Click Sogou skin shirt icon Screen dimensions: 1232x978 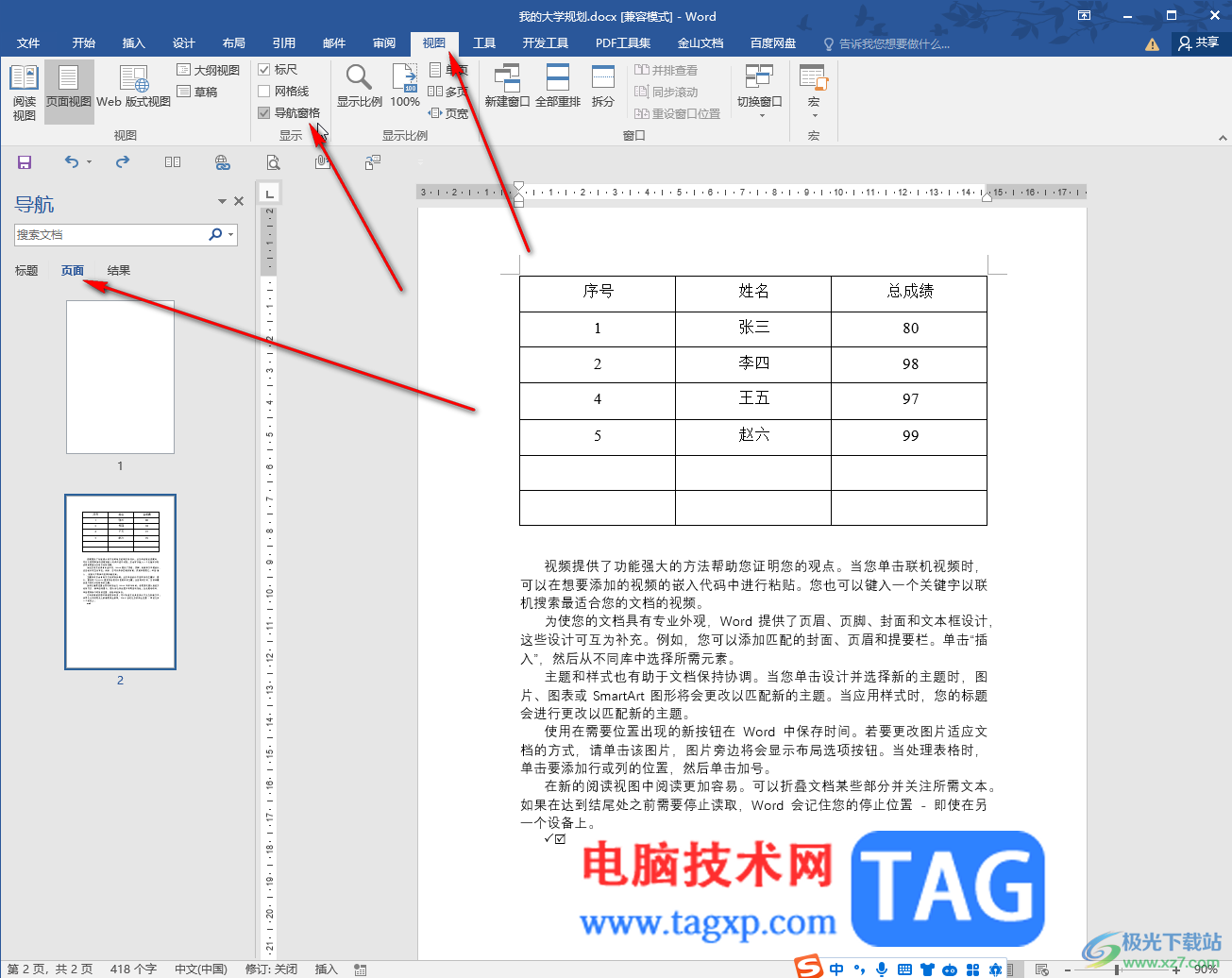click(927, 970)
